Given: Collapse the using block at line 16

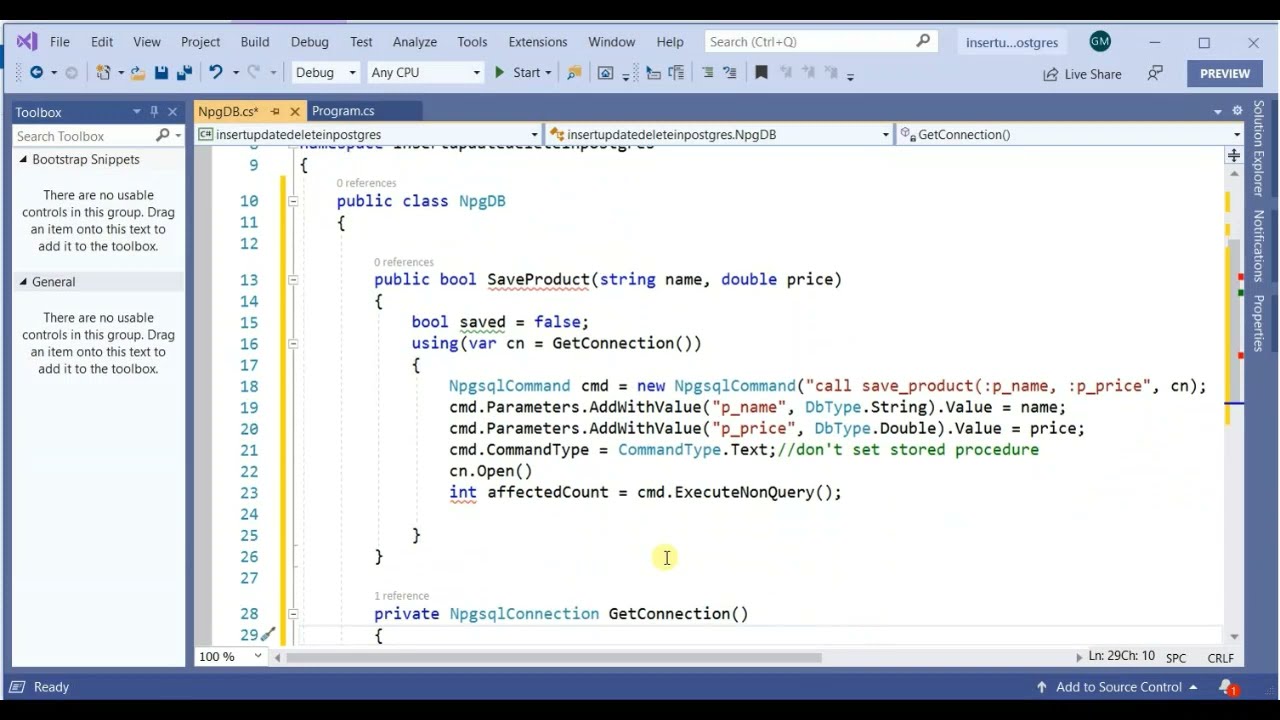Looking at the screenshot, I should pyautogui.click(x=293, y=344).
